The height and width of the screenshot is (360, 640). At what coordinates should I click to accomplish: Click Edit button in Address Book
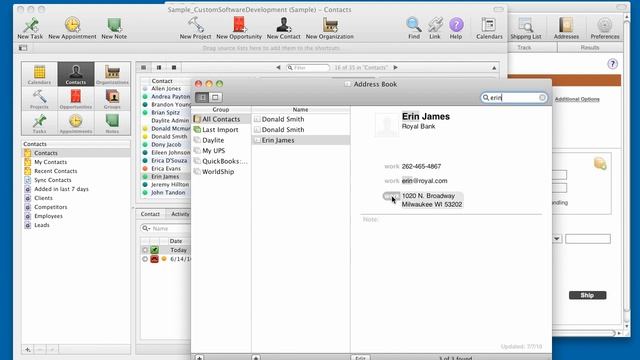coord(360,358)
